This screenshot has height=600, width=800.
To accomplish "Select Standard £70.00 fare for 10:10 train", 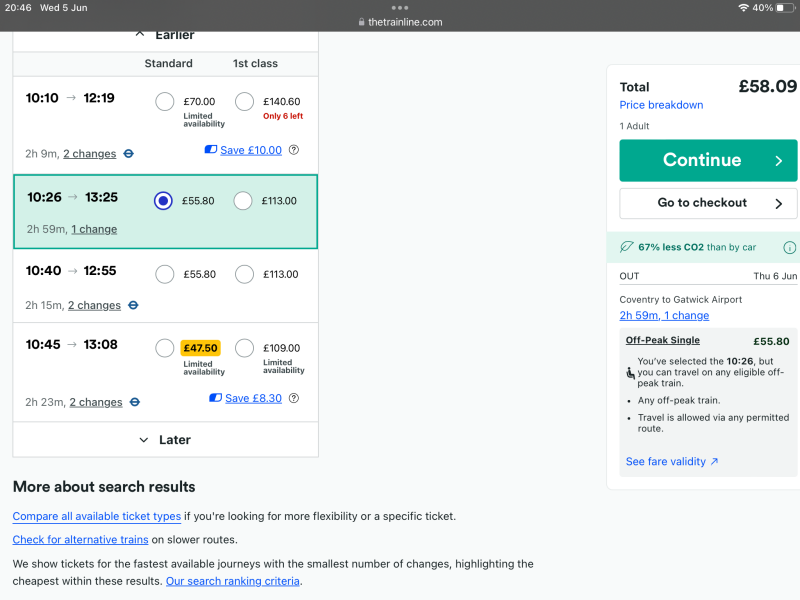I will click(165, 102).
